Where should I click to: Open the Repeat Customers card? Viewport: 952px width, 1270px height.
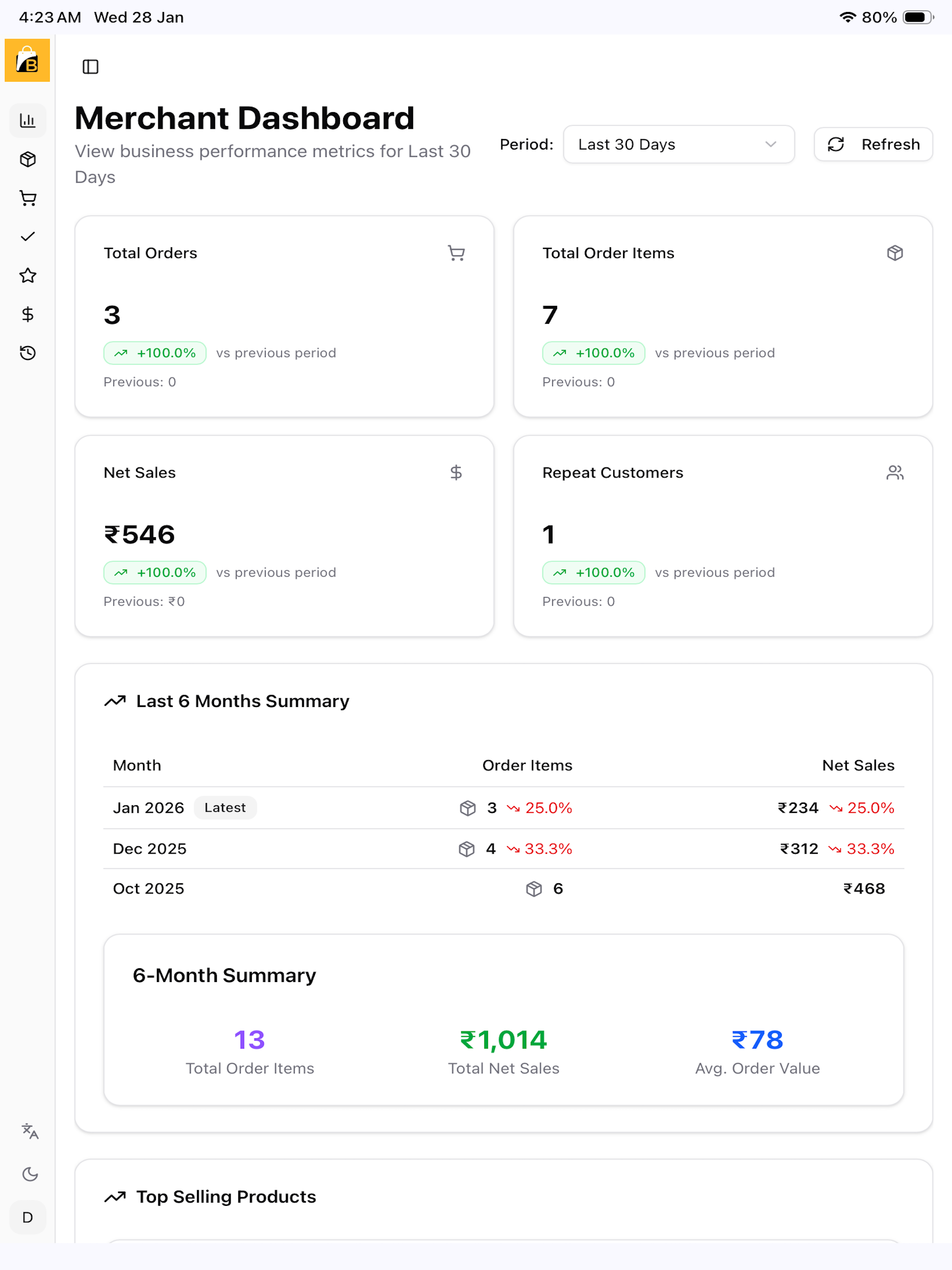pos(722,536)
